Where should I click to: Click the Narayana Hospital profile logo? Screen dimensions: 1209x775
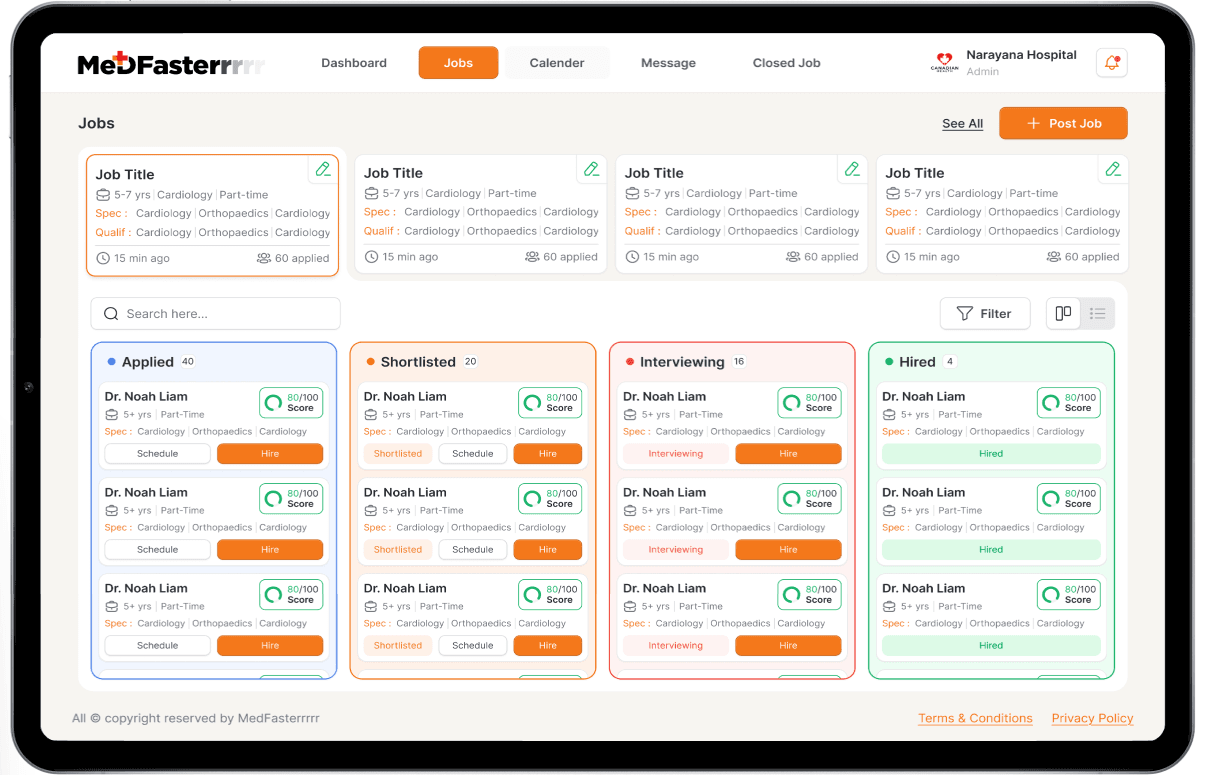click(x=944, y=63)
